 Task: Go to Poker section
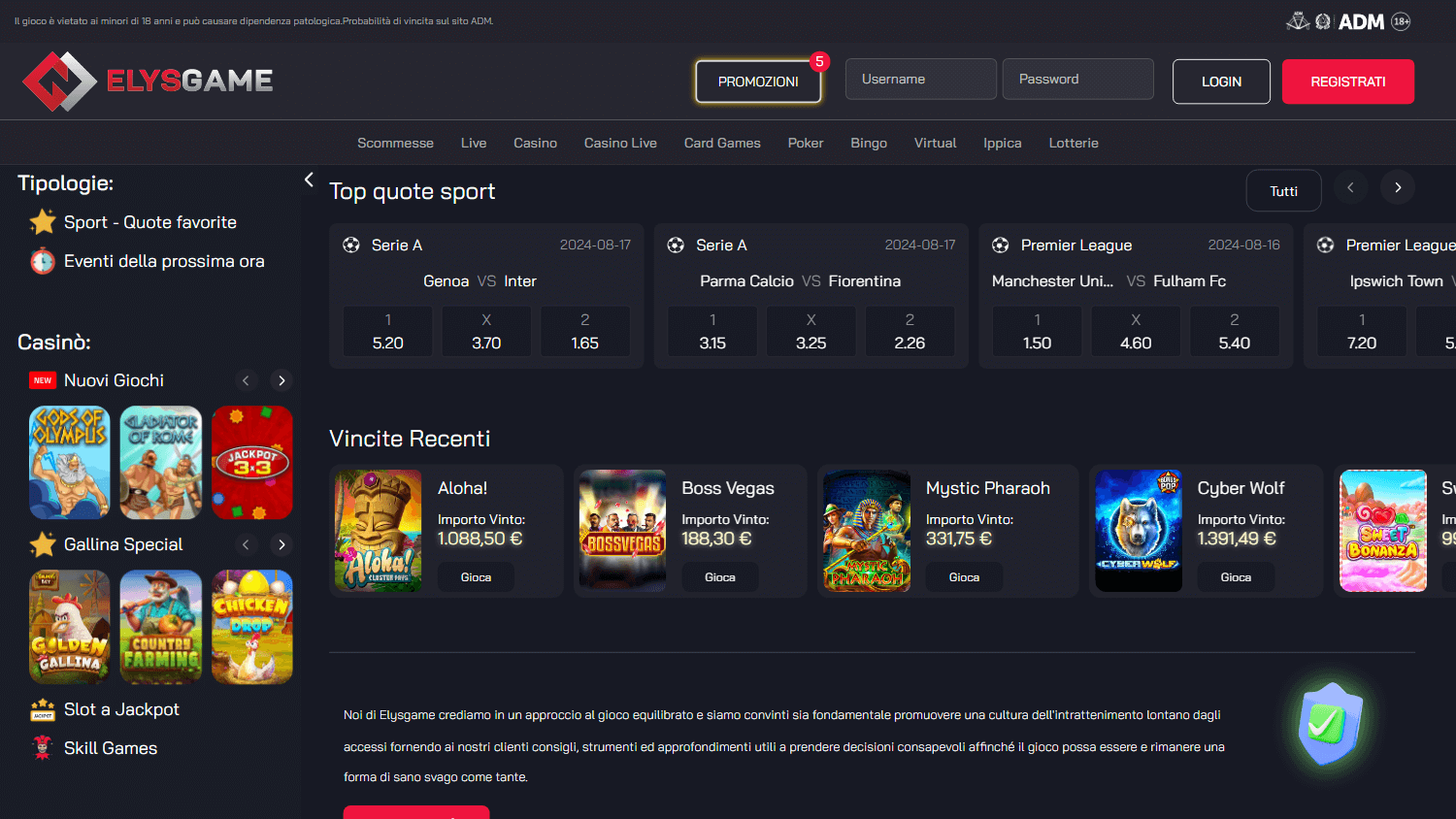click(806, 143)
